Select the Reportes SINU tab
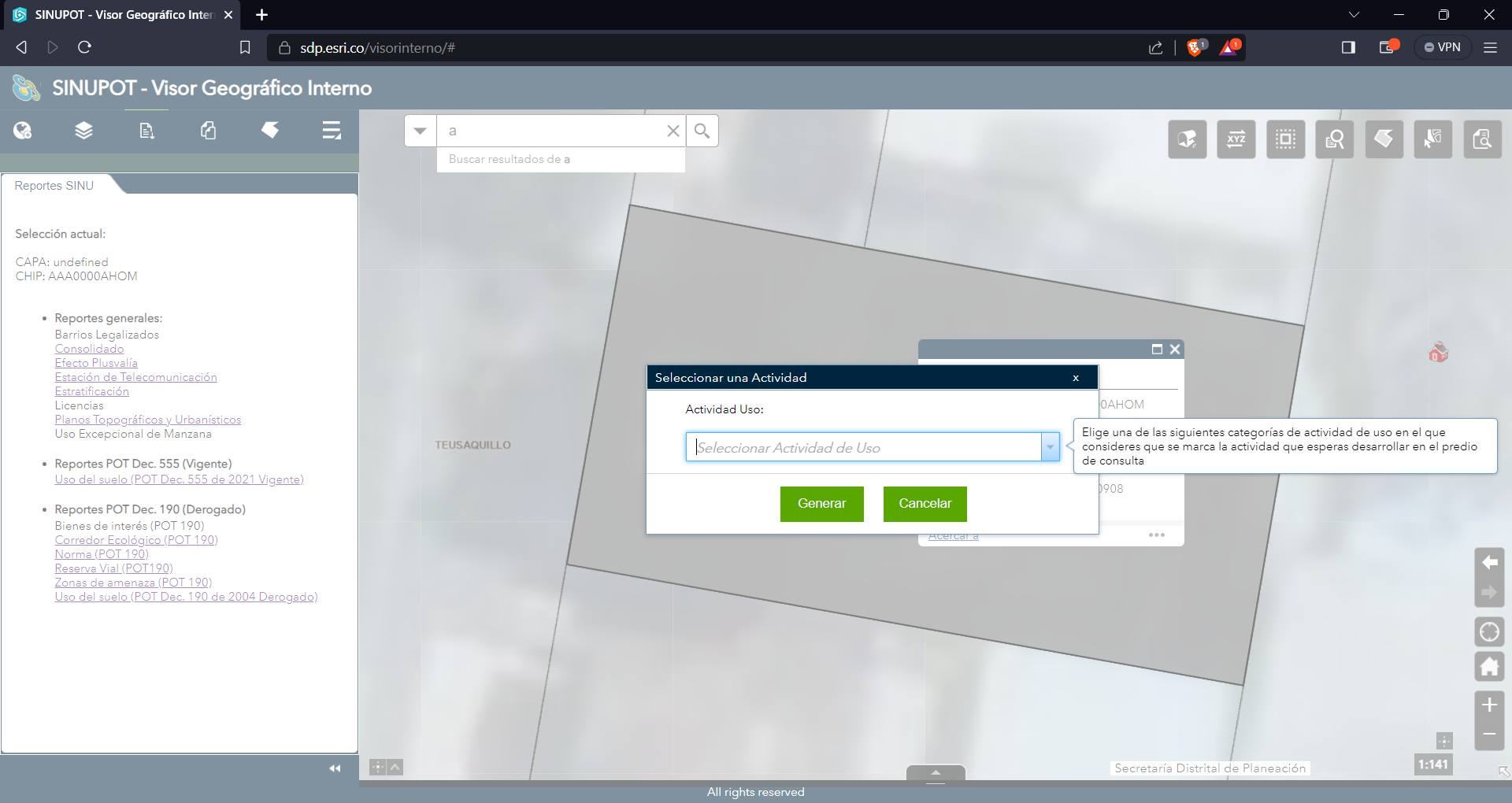This screenshot has height=803, width=1512. coord(54,186)
